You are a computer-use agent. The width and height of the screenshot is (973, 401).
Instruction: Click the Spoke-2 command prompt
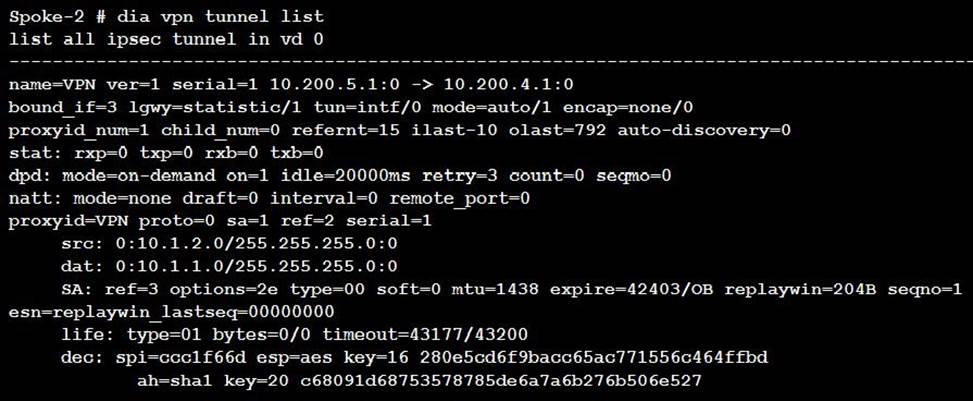pyautogui.click(x=50, y=18)
